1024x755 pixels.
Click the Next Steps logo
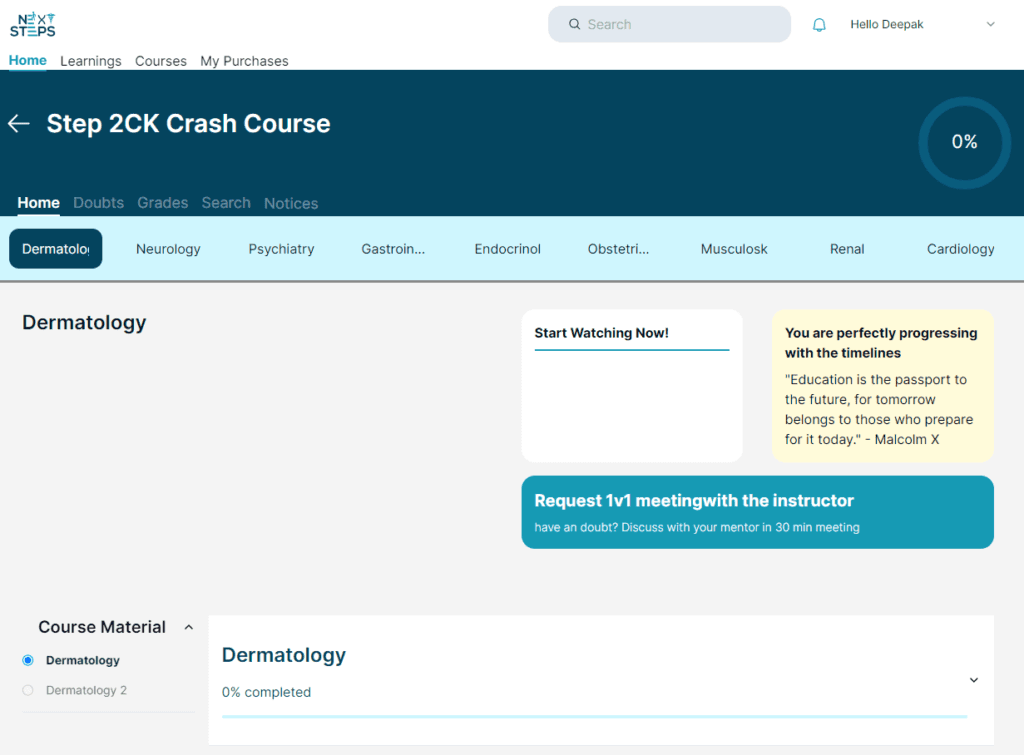click(32, 24)
